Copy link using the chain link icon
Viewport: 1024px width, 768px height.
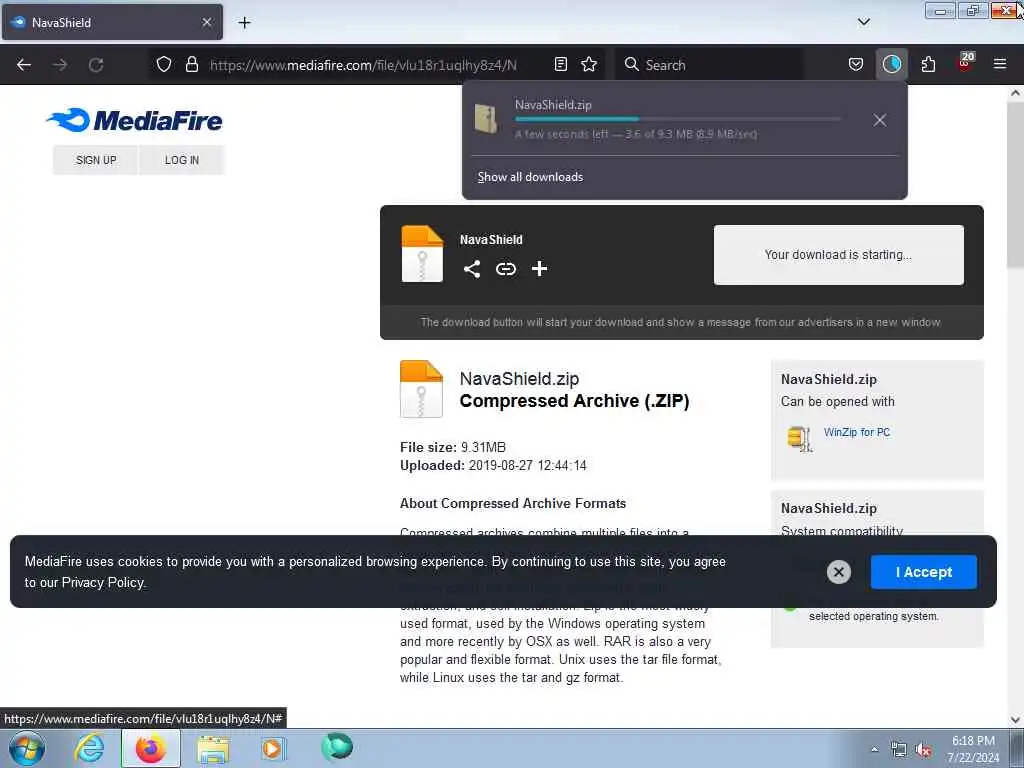(x=505, y=269)
